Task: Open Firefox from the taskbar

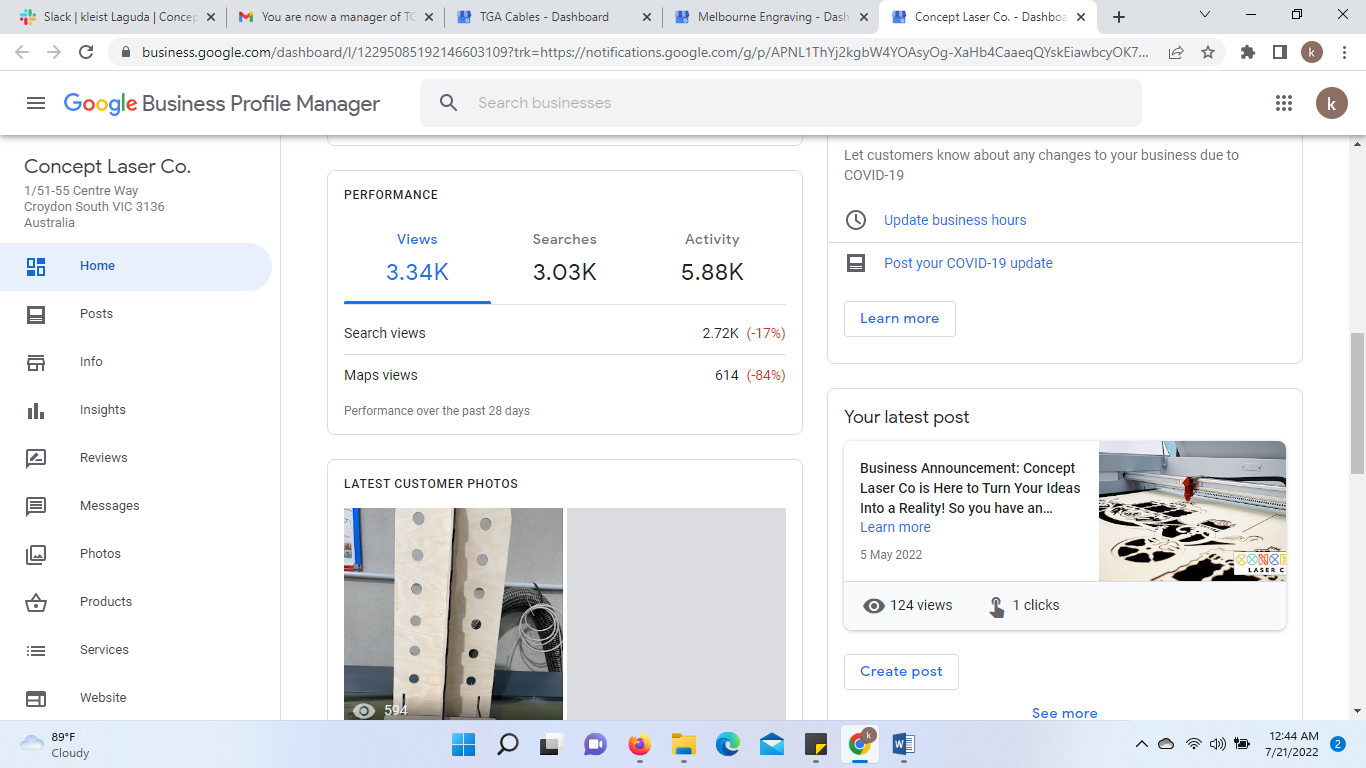Action: [639, 744]
